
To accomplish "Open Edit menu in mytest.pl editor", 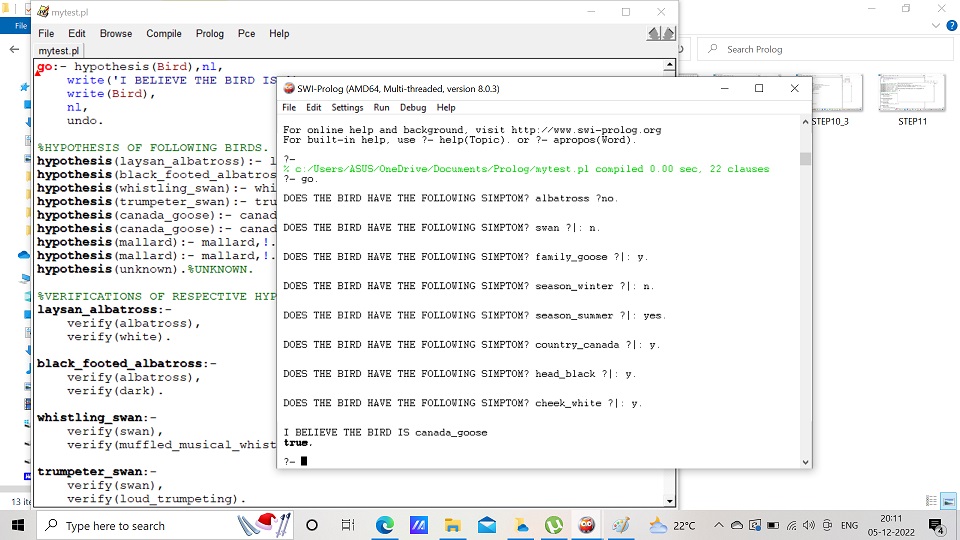I will point(77,34).
